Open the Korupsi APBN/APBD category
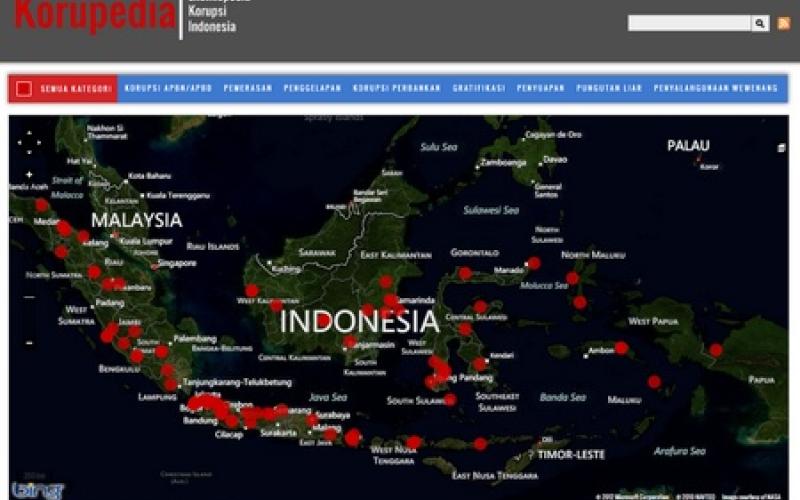This screenshot has height=500, width=800. pos(167,88)
